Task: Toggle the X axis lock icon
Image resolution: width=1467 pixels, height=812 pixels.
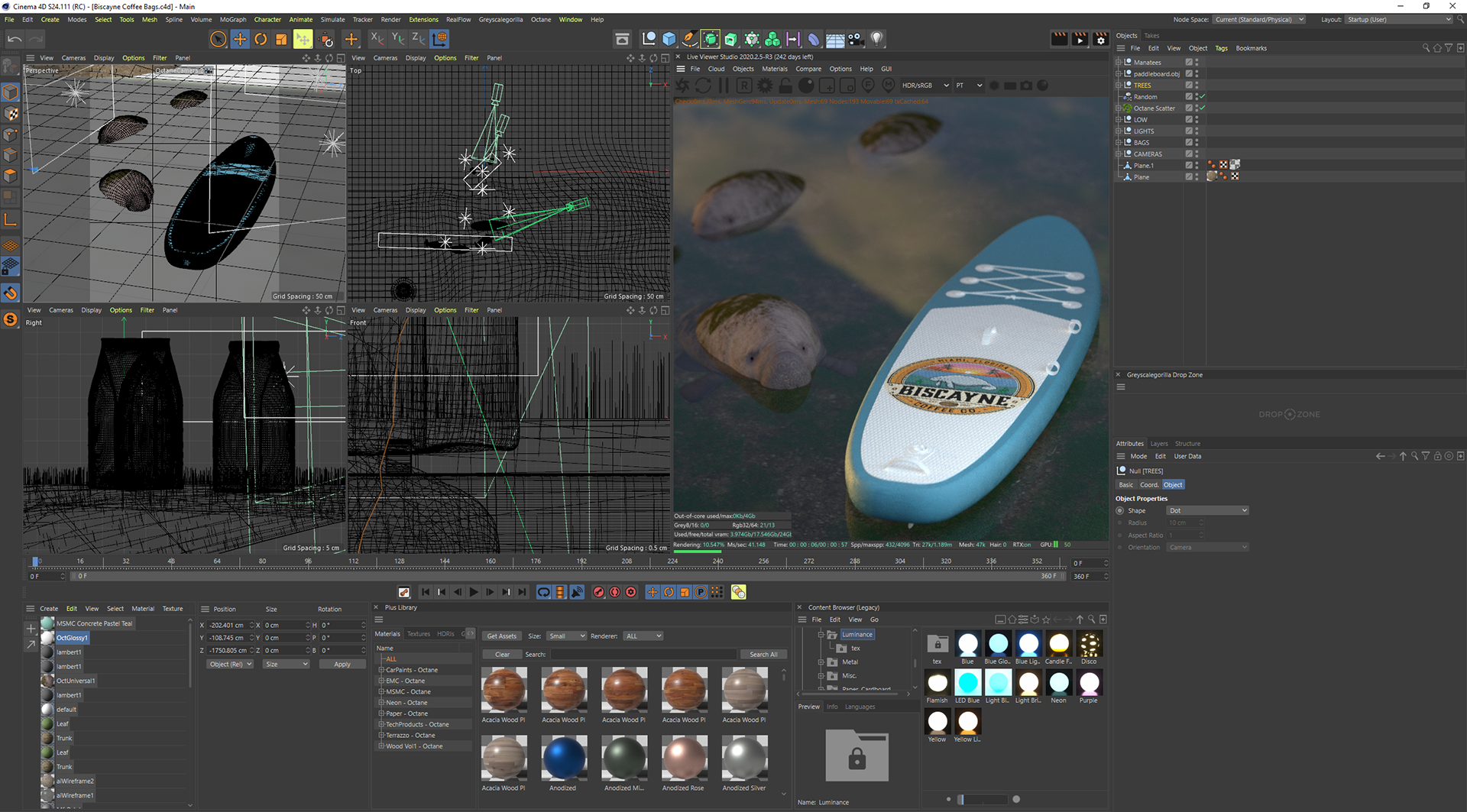Action: (377, 38)
